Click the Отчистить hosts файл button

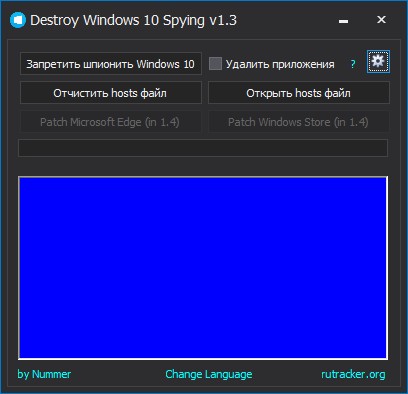tap(111, 93)
